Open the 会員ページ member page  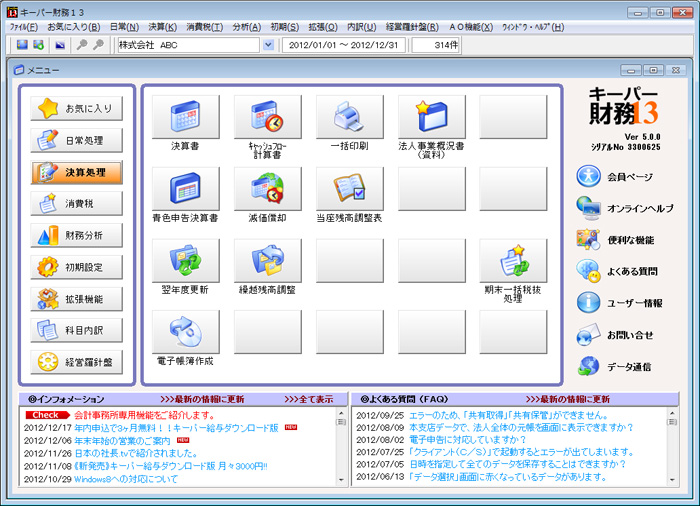(x=614, y=176)
